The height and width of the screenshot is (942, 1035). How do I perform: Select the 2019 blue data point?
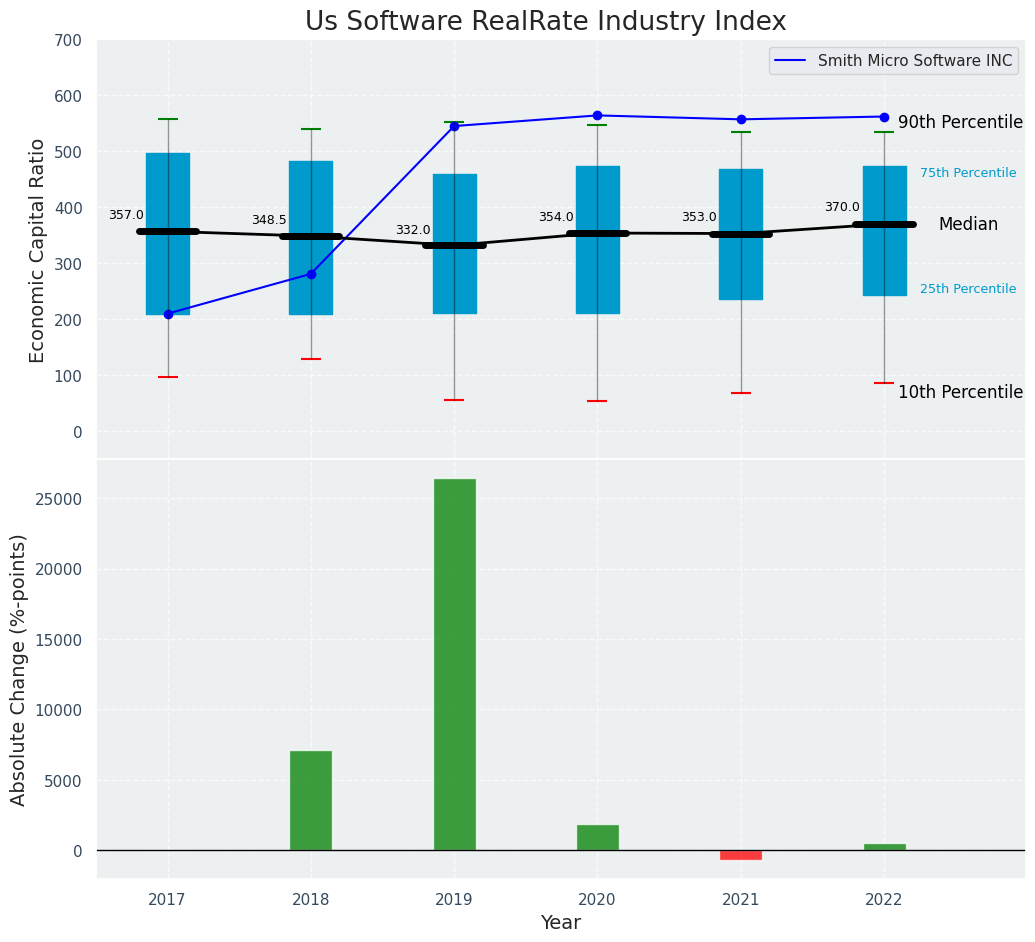(454, 126)
